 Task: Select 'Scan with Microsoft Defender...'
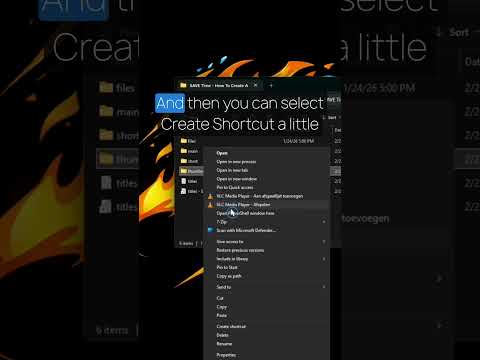[267, 230]
